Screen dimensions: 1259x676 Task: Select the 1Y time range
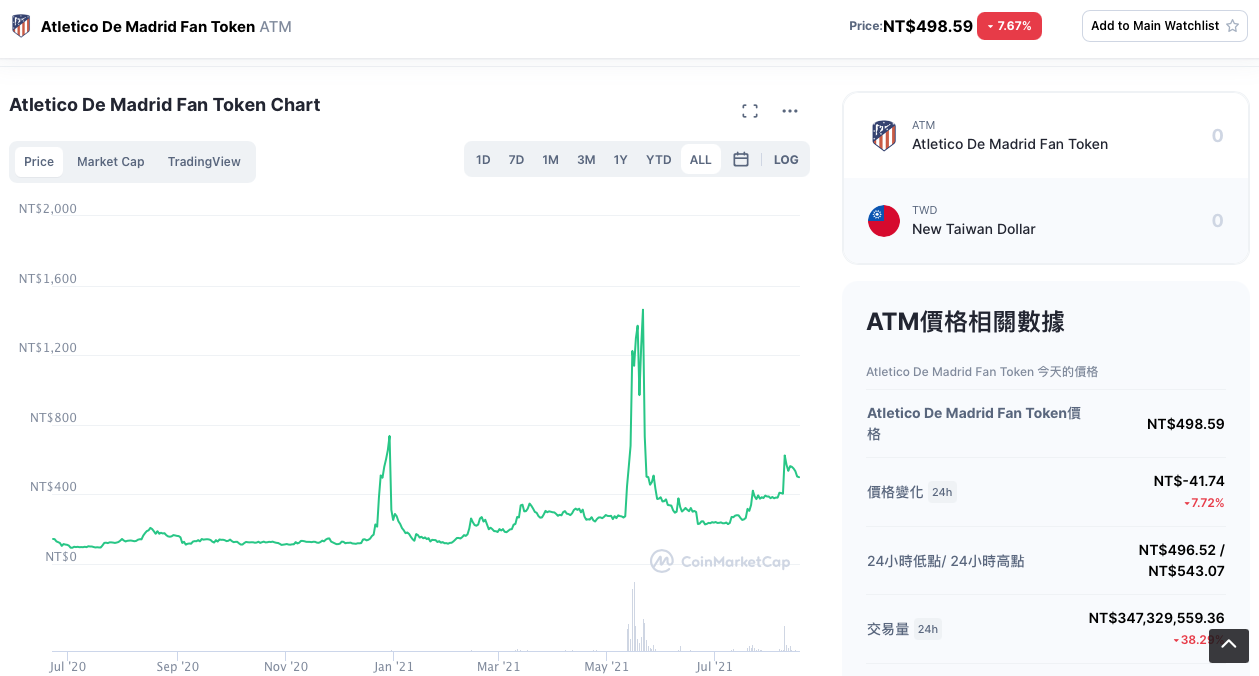tap(621, 159)
